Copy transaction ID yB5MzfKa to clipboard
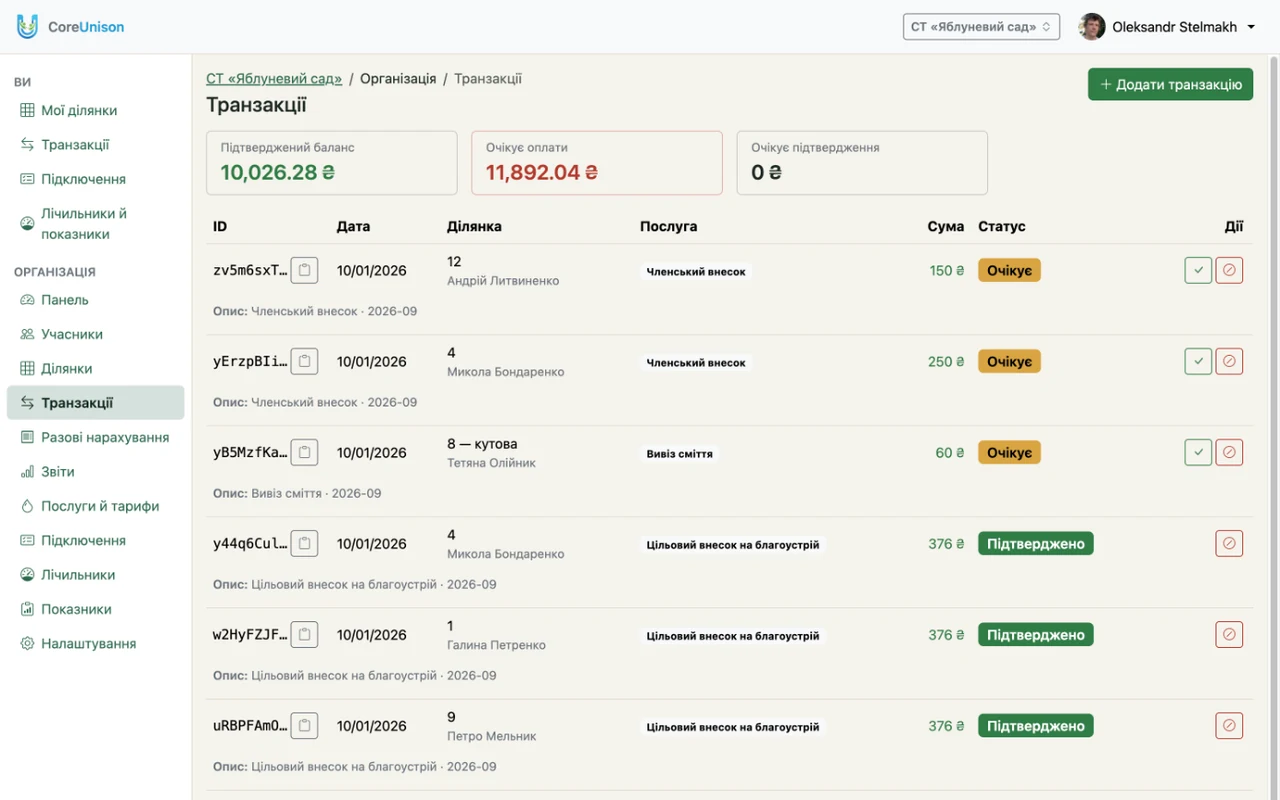Image resolution: width=1280 pixels, height=800 pixels. pyautogui.click(x=304, y=452)
